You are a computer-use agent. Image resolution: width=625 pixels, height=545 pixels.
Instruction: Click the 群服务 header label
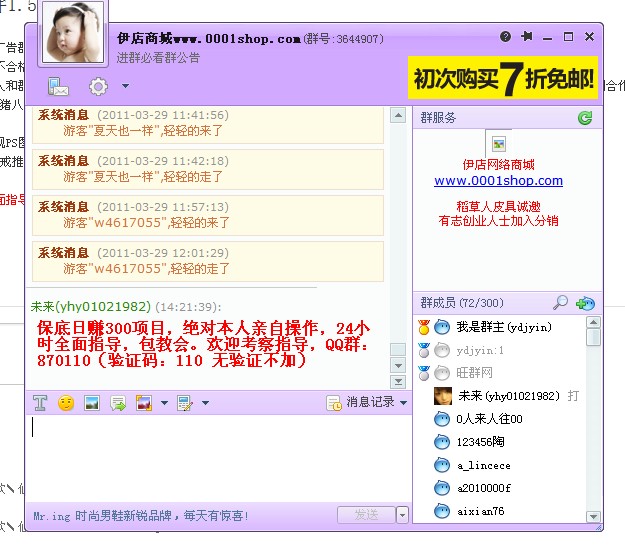(x=438, y=118)
